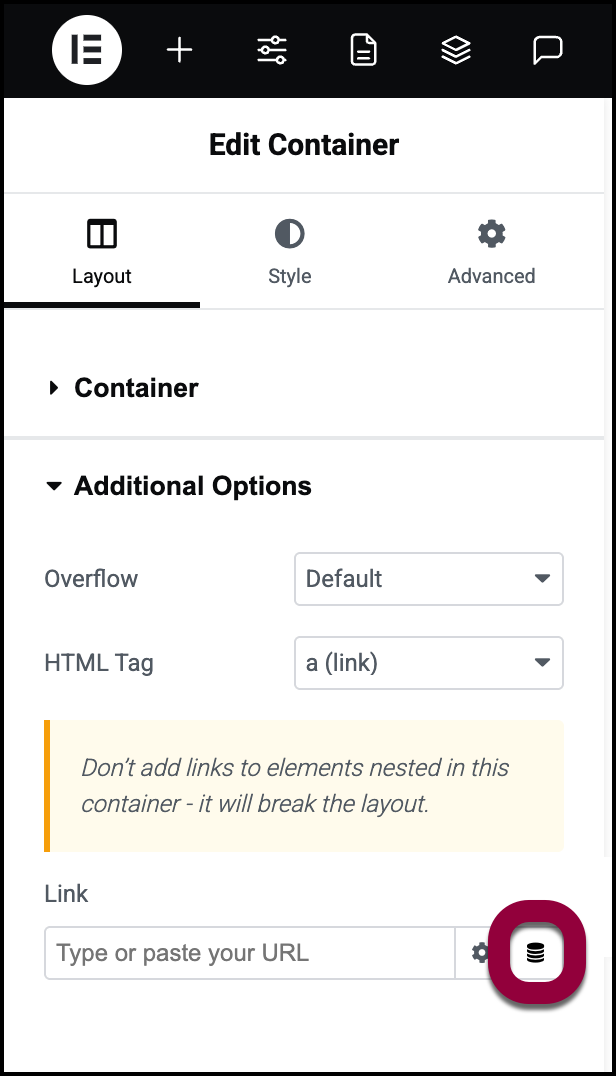The height and width of the screenshot is (1076, 616).
Task: Click the dynamic tags database icon
Action: pyautogui.click(x=536, y=953)
